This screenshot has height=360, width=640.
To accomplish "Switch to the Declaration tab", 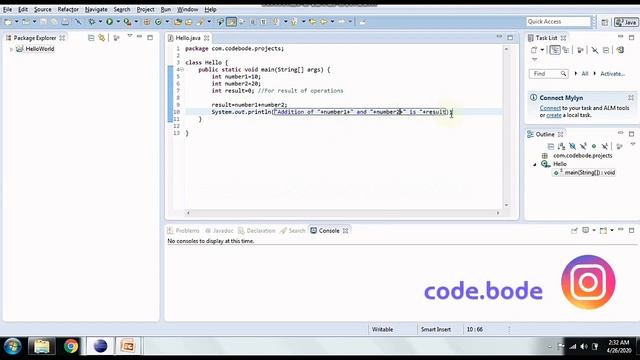I will pos(257,231).
